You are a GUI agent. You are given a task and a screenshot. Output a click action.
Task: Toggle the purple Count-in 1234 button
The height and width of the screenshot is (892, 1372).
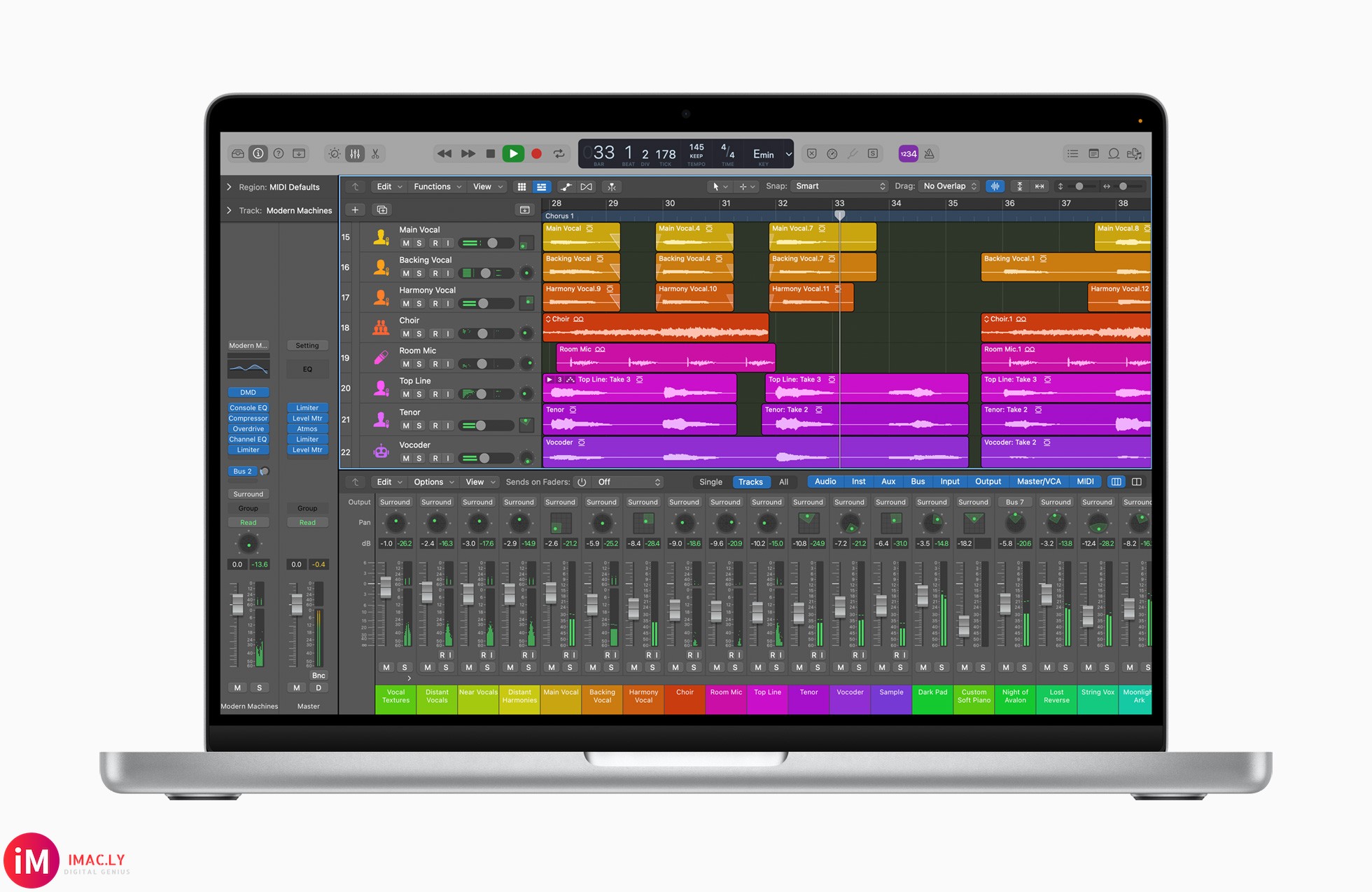pyautogui.click(x=908, y=153)
